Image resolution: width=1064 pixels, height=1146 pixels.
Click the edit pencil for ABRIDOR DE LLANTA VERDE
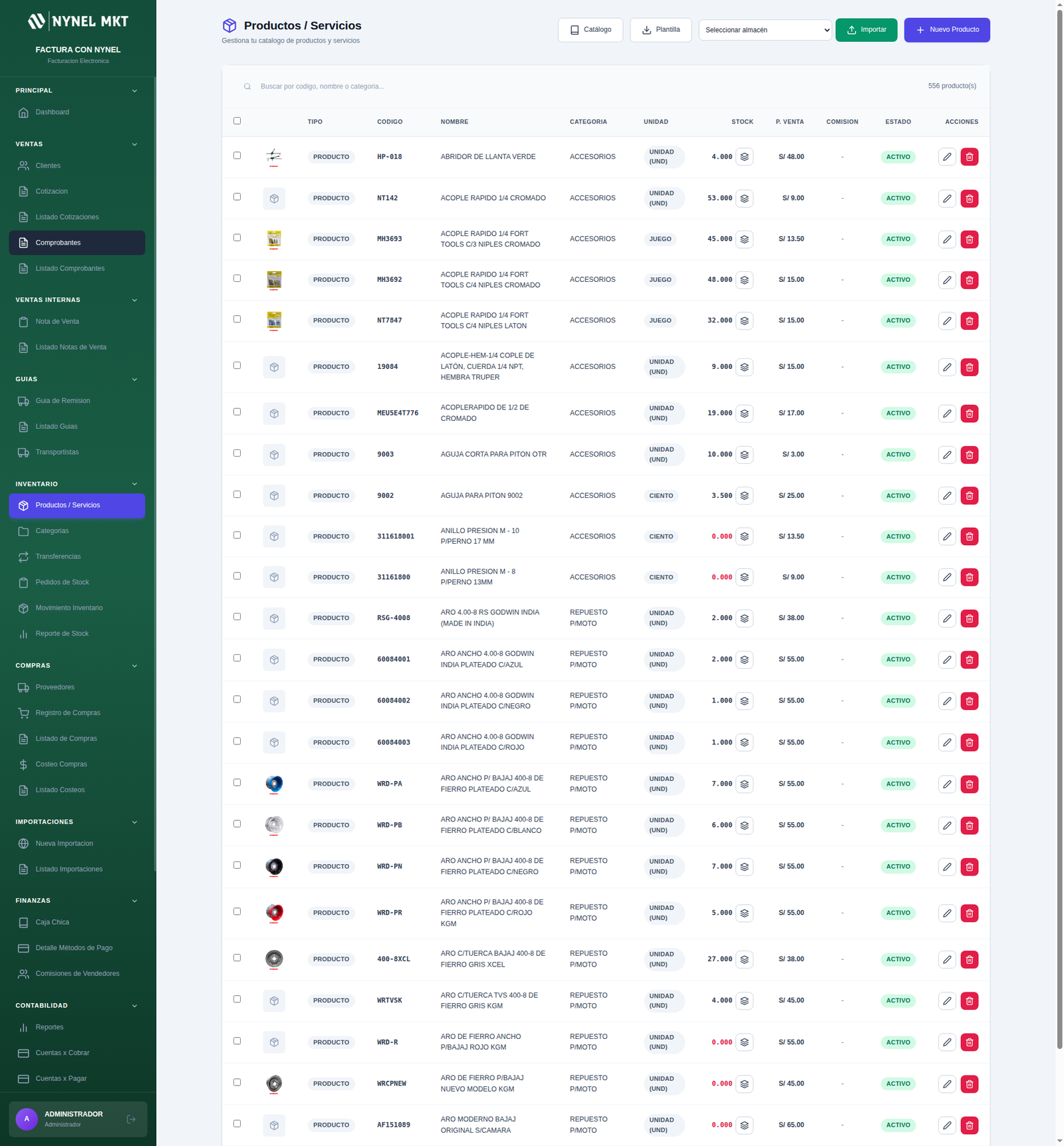point(947,157)
